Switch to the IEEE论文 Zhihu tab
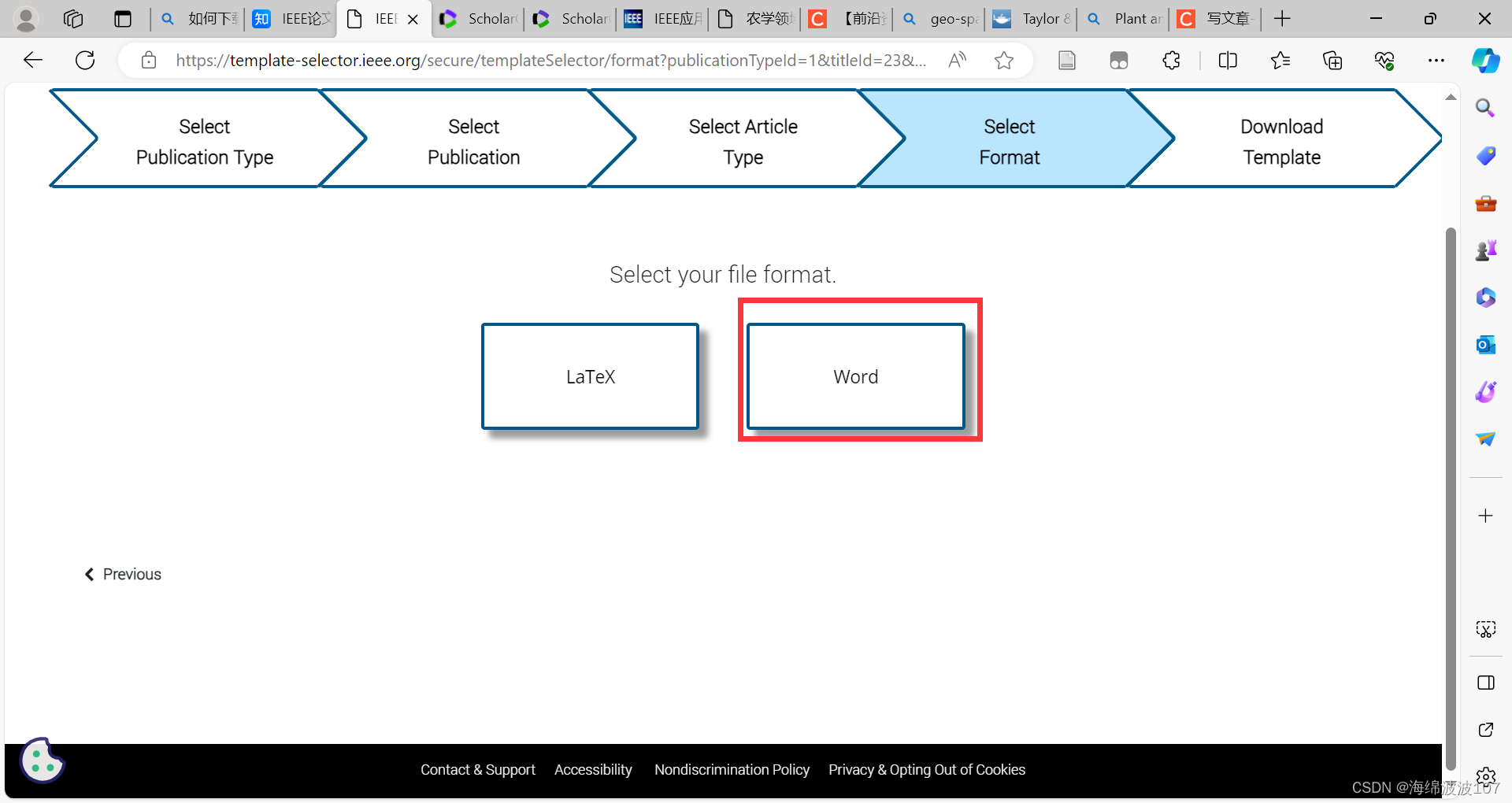 (291, 19)
